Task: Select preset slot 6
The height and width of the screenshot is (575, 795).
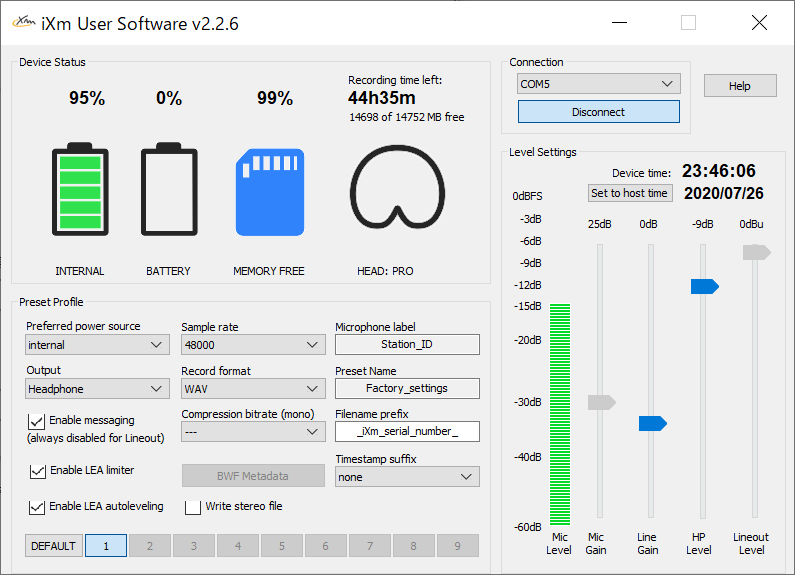Action: (x=326, y=546)
